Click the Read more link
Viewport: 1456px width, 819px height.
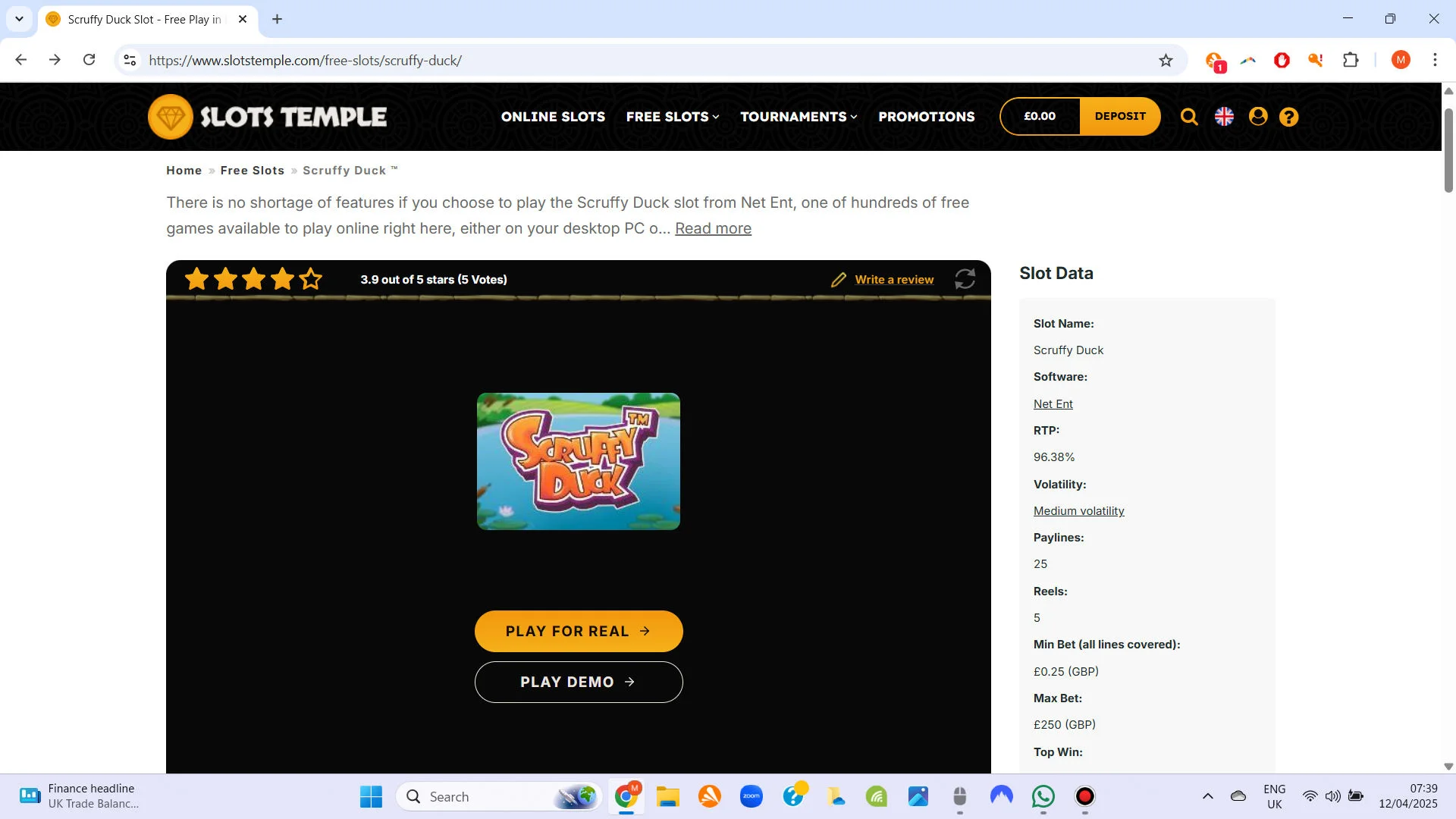pos(713,228)
